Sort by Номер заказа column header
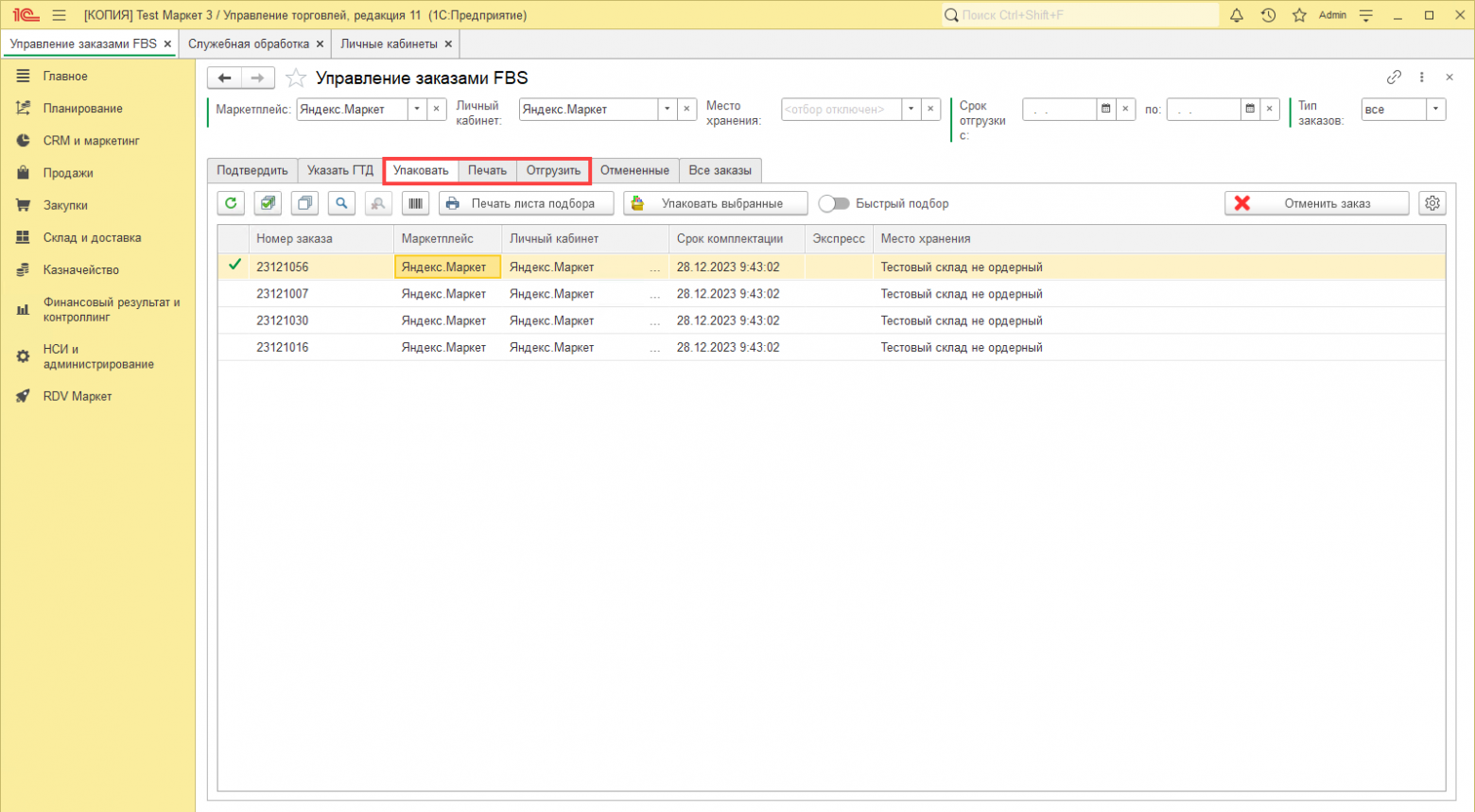Viewport: 1475px width, 812px height. coord(321,239)
